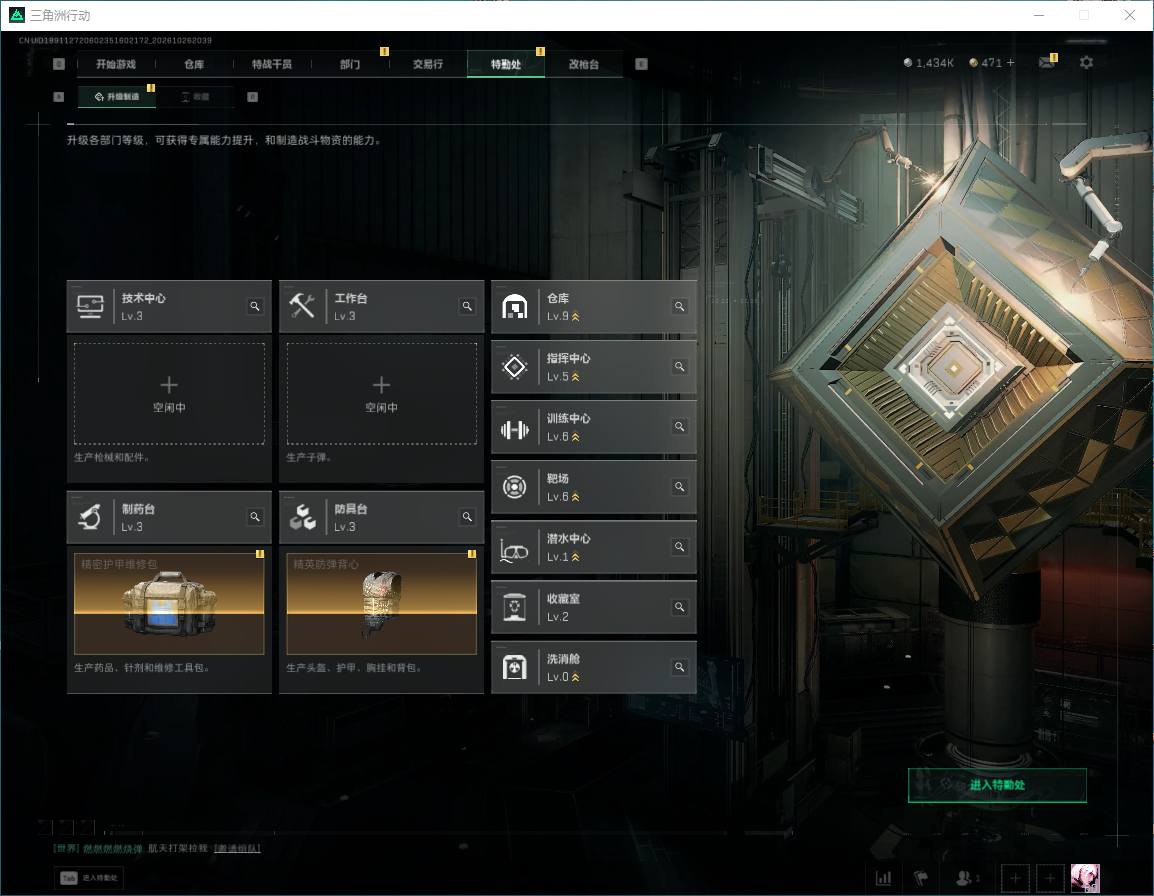Open the mail envelope icon
Viewport: 1154px width, 896px height.
tap(1047, 63)
